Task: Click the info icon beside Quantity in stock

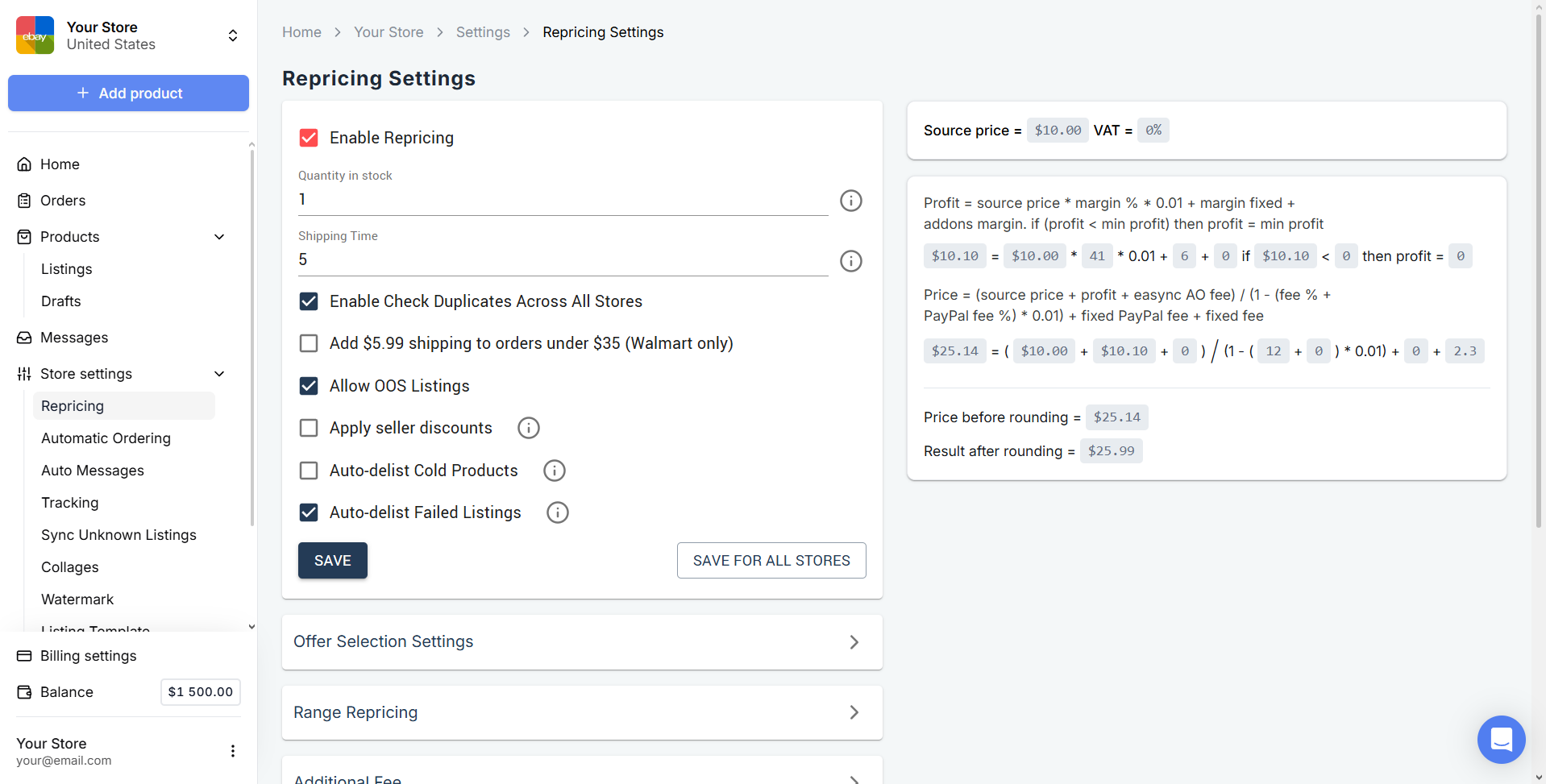Action: [850, 201]
